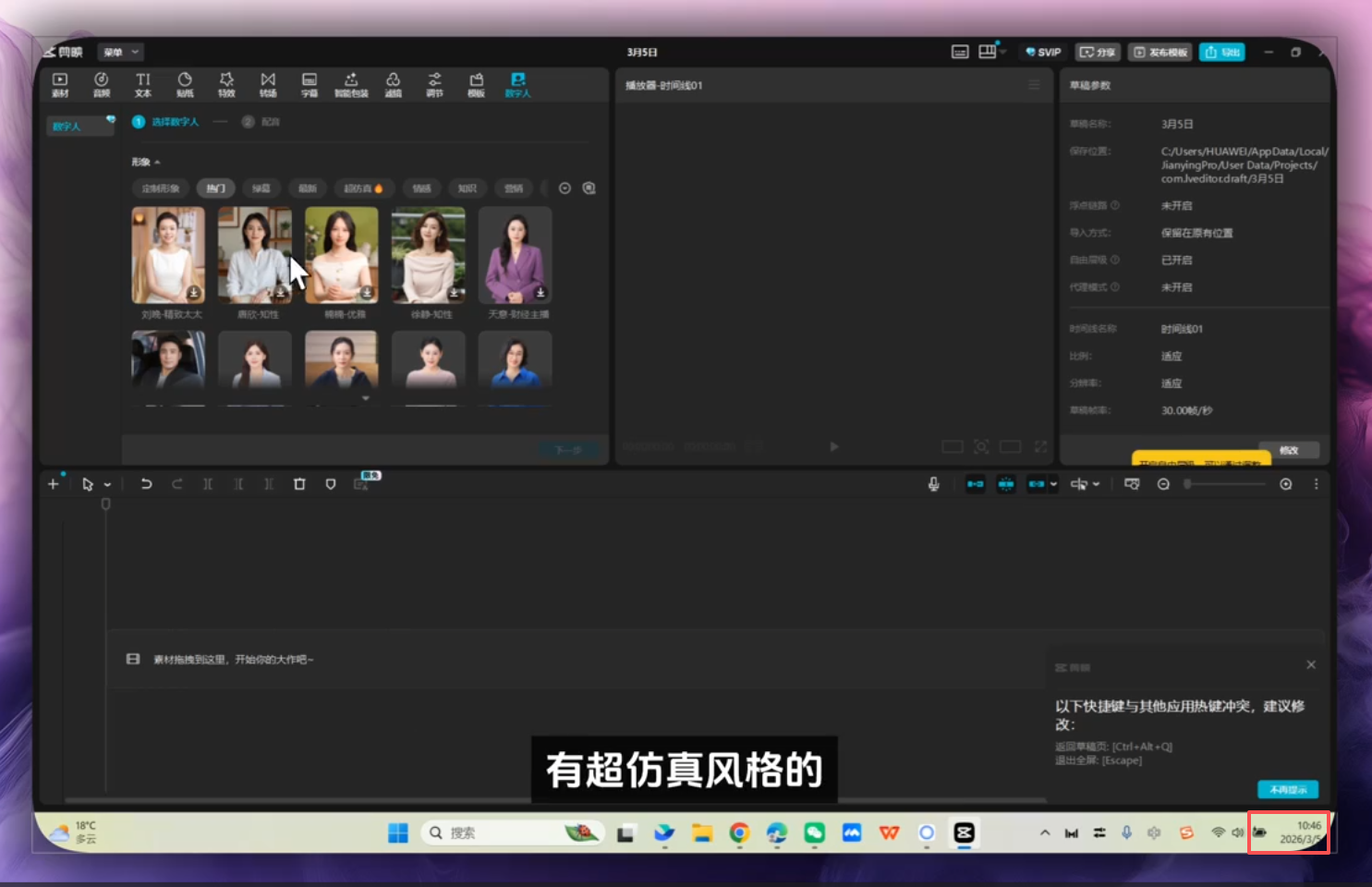The height and width of the screenshot is (887, 1372).
Task: Open the 音频 (Audio) panel
Action: click(x=102, y=84)
